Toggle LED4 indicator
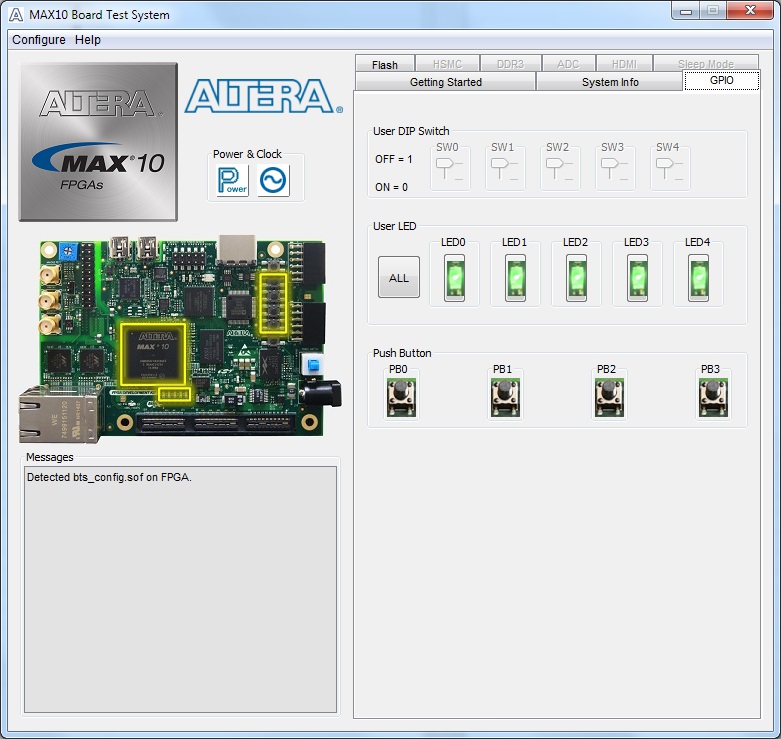This screenshot has width=781, height=739. 698,277
